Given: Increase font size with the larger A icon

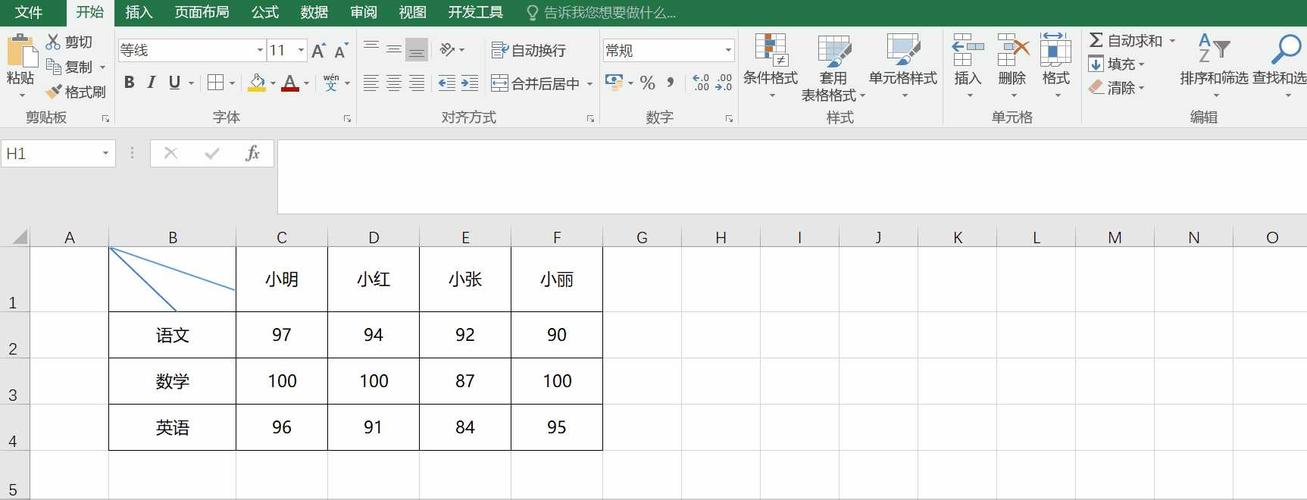Looking at the screenshot, I should 318,50.
